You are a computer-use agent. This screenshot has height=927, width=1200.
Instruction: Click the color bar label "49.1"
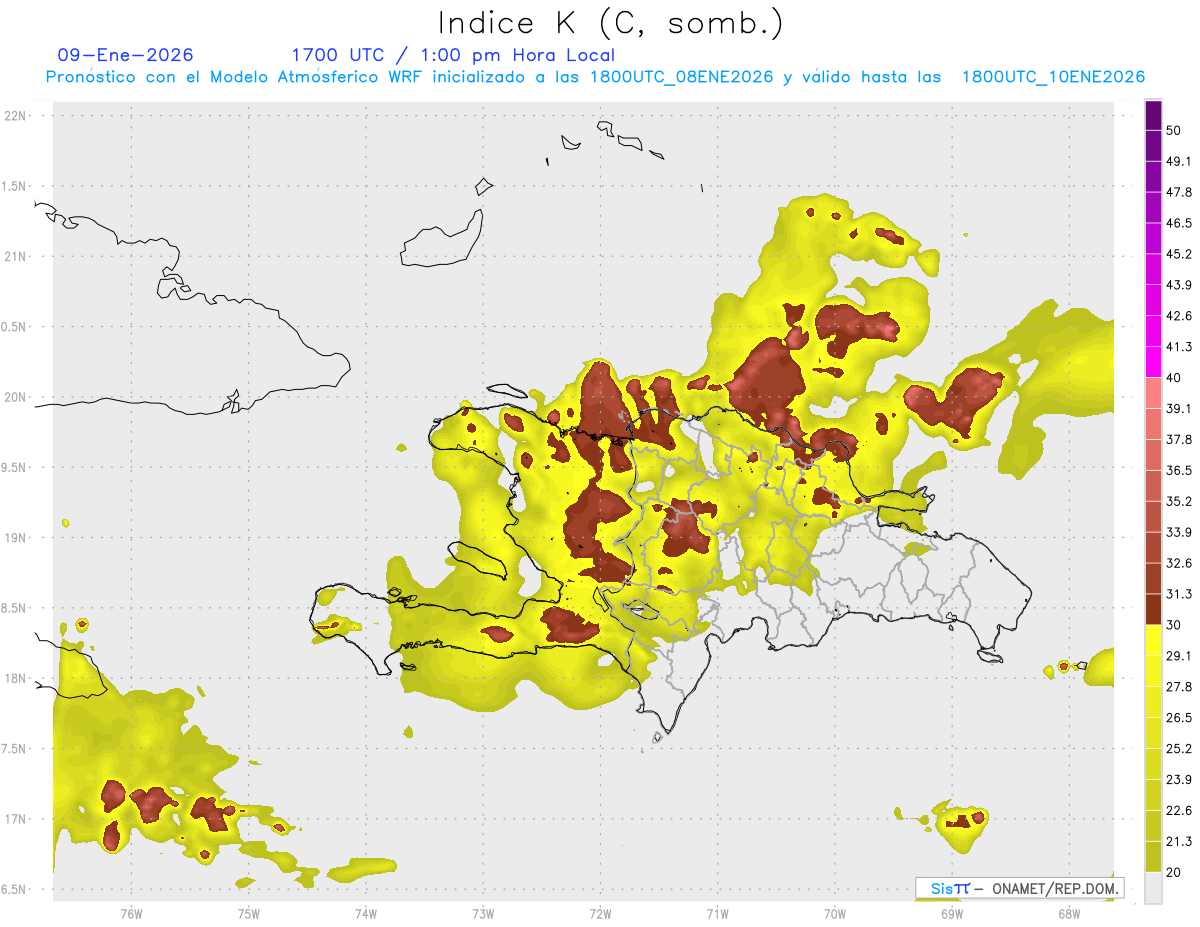pos(1179,161)
